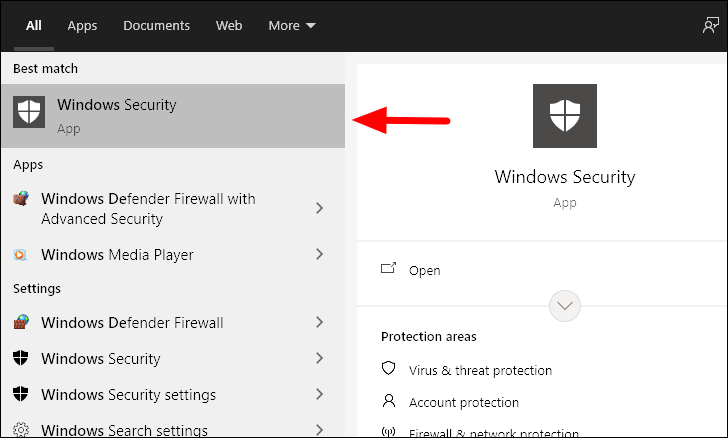Open Virus & threat protection
728x438 pixels.
(480, 370)
